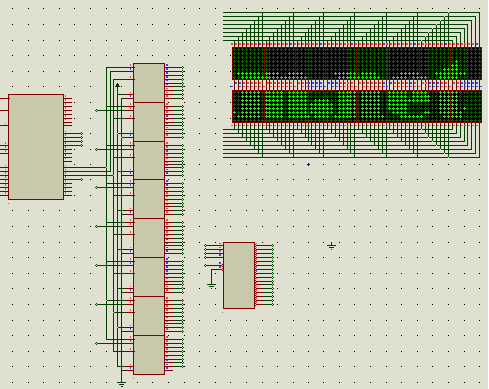Select the bottom chip in the stacked column
Viewport: 489px width, 389px height.
point(149,355)
